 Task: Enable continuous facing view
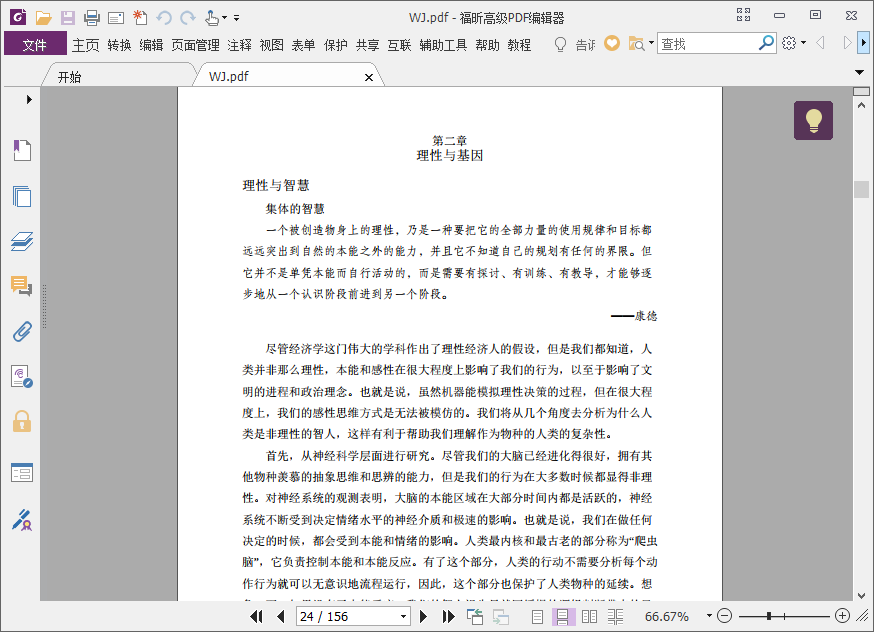615,616
